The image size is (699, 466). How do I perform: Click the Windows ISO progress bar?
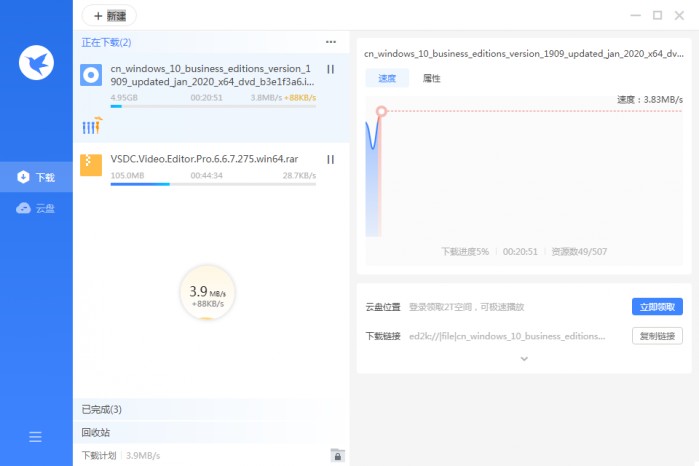[213, 106]
